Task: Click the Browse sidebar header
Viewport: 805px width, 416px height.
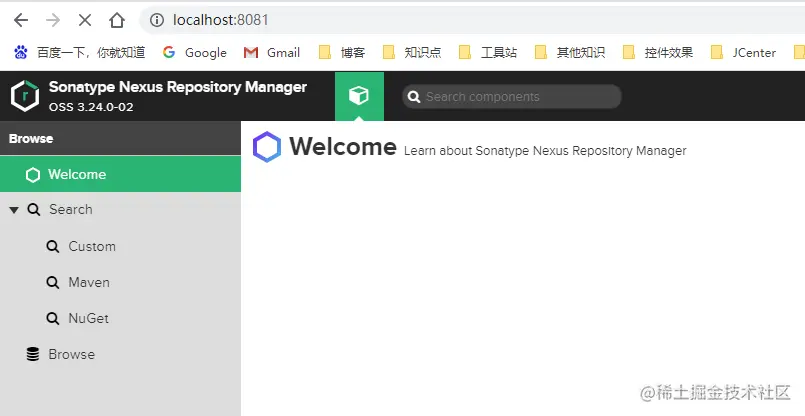Action: (120, 139)
